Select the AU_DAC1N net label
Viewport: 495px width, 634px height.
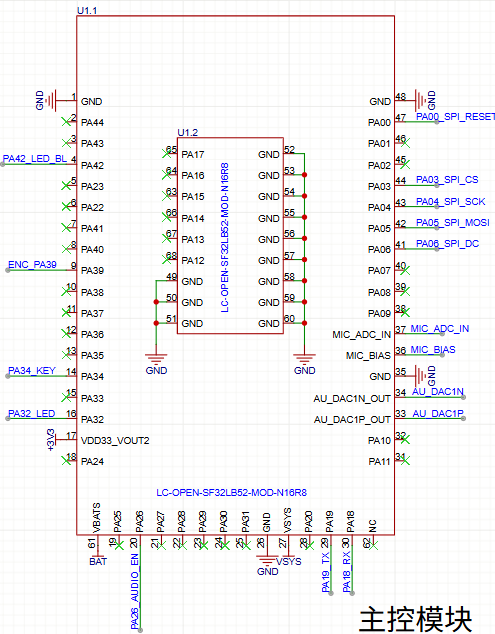pyautogui.click(x=438, y=391)
